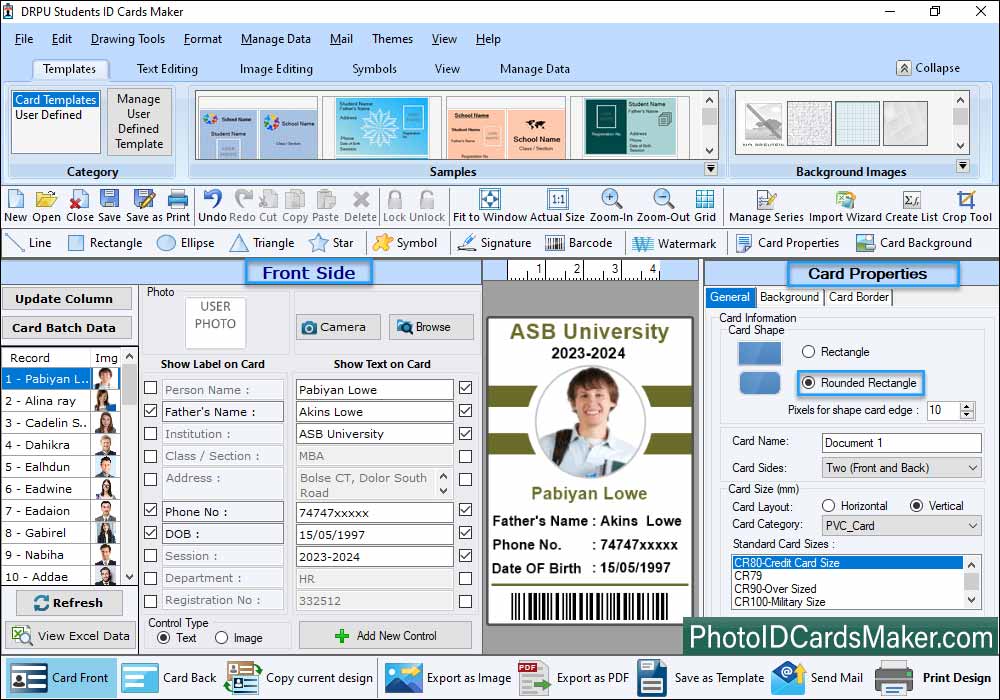Expand the Background Images dropdown arrow
The image size is (1000, 700).
963,166
